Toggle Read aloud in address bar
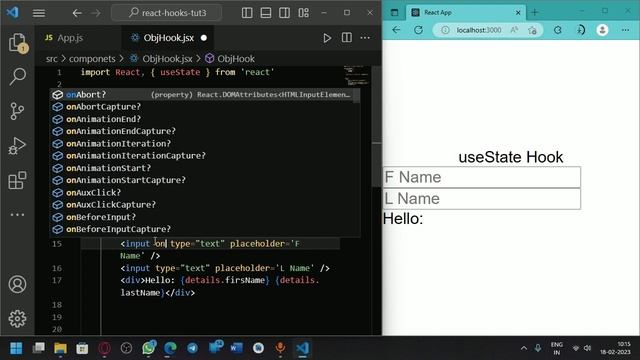640x360 pixels. click(514, 30)
